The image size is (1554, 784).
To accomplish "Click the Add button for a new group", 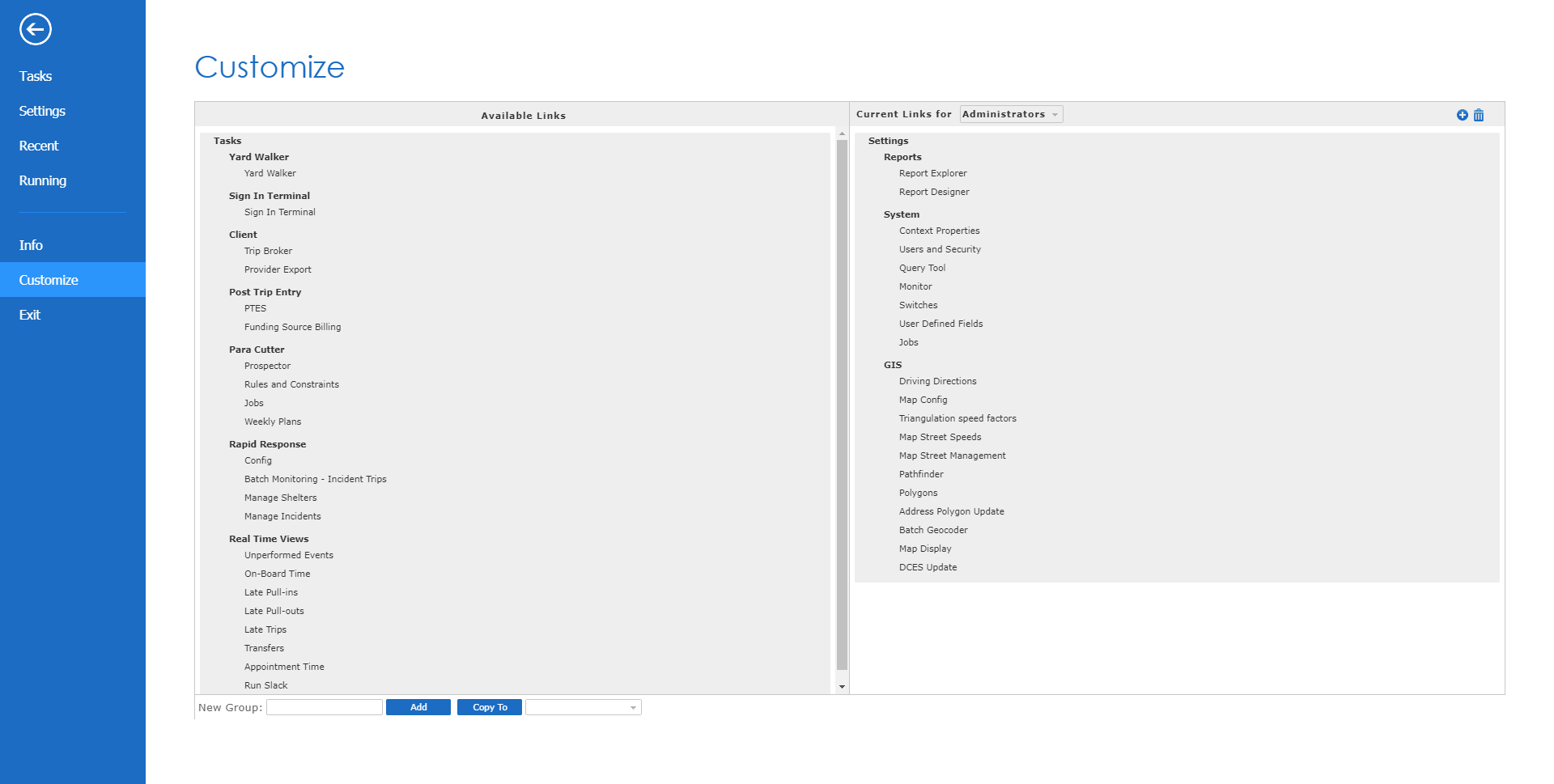I will tap(418, 706).
